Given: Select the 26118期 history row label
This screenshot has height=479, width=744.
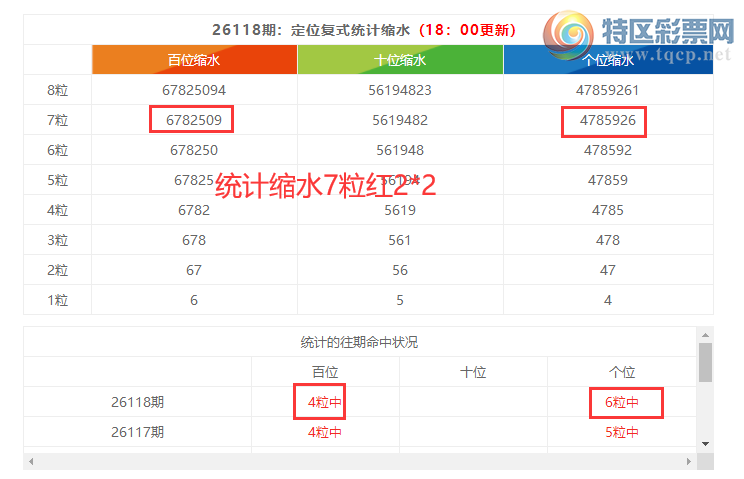Looking at the screenshot, I should pos(138,402).
